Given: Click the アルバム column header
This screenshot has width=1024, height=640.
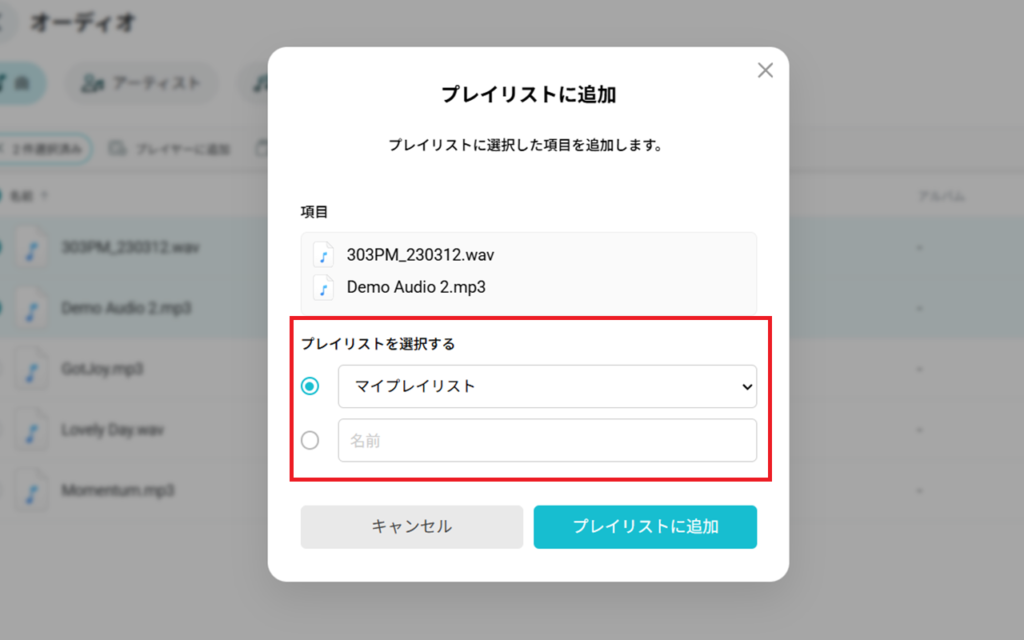Looking at the screenshot, I should (940, 197).
